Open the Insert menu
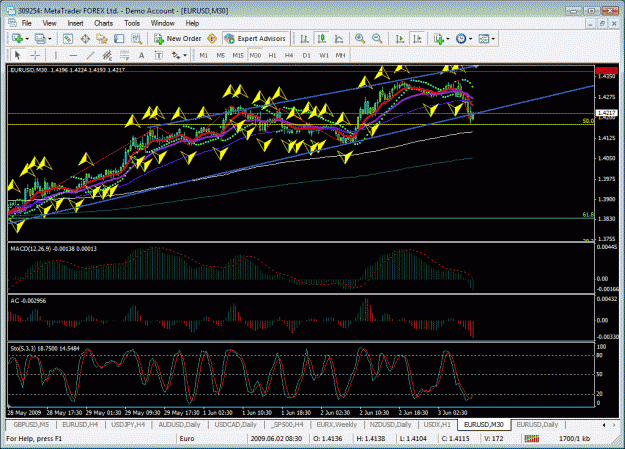Viewport: 625px width, 449px height. (75, 23)
